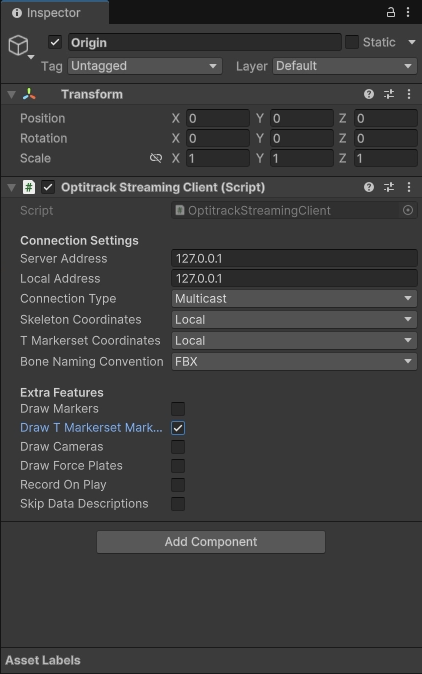Enable the Static checkbox

[352, 42]
